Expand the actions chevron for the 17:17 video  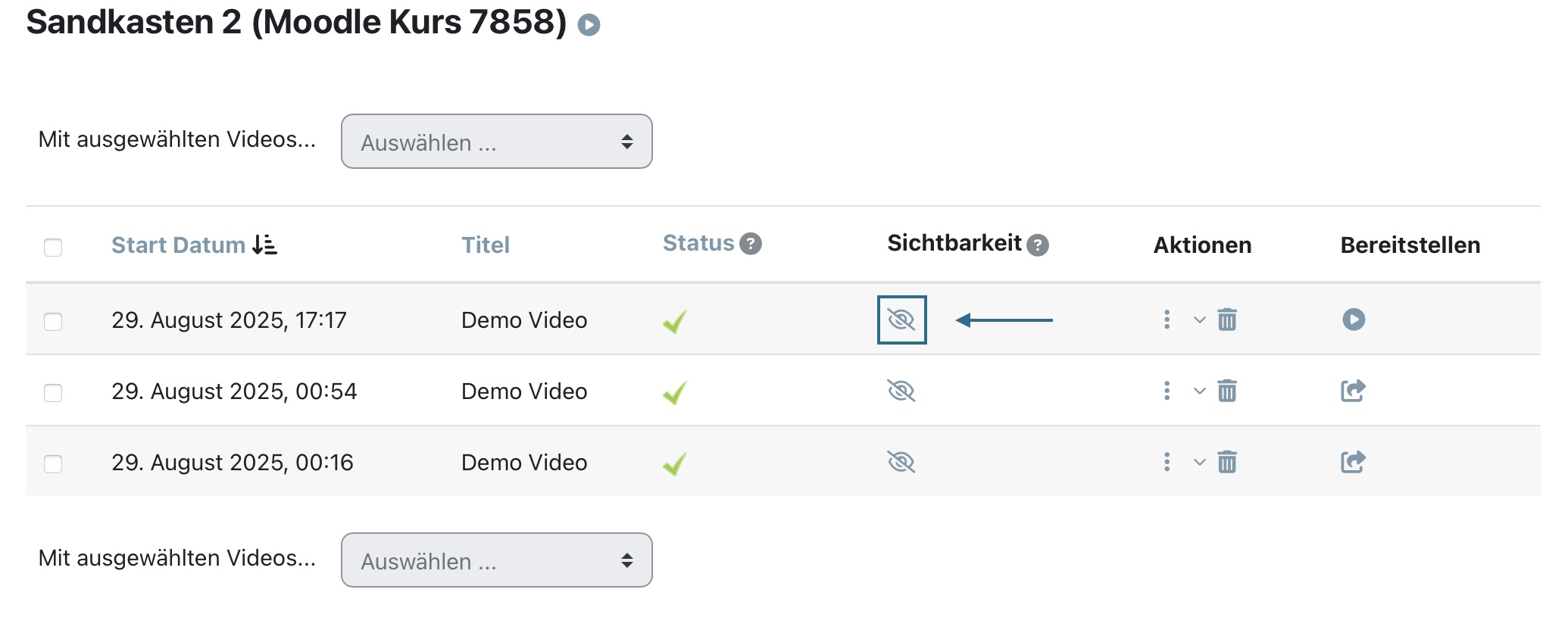click(1200, 320)
